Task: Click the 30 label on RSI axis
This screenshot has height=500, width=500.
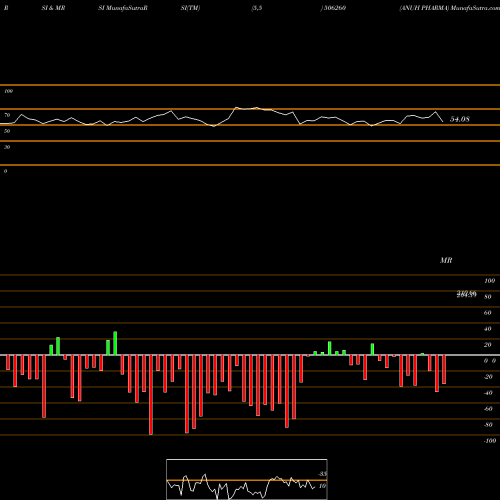Action: (7, 147)
